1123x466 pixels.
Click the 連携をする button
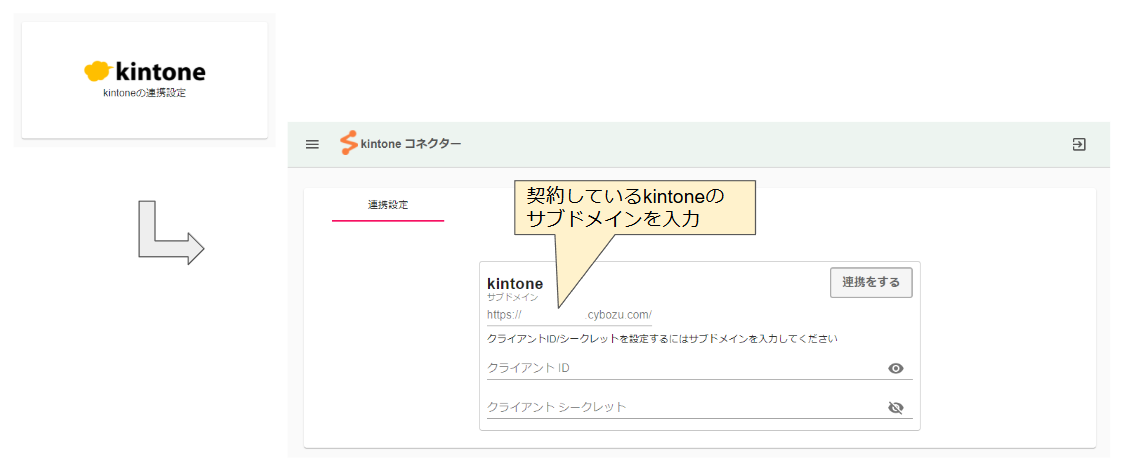pos(871,282)
